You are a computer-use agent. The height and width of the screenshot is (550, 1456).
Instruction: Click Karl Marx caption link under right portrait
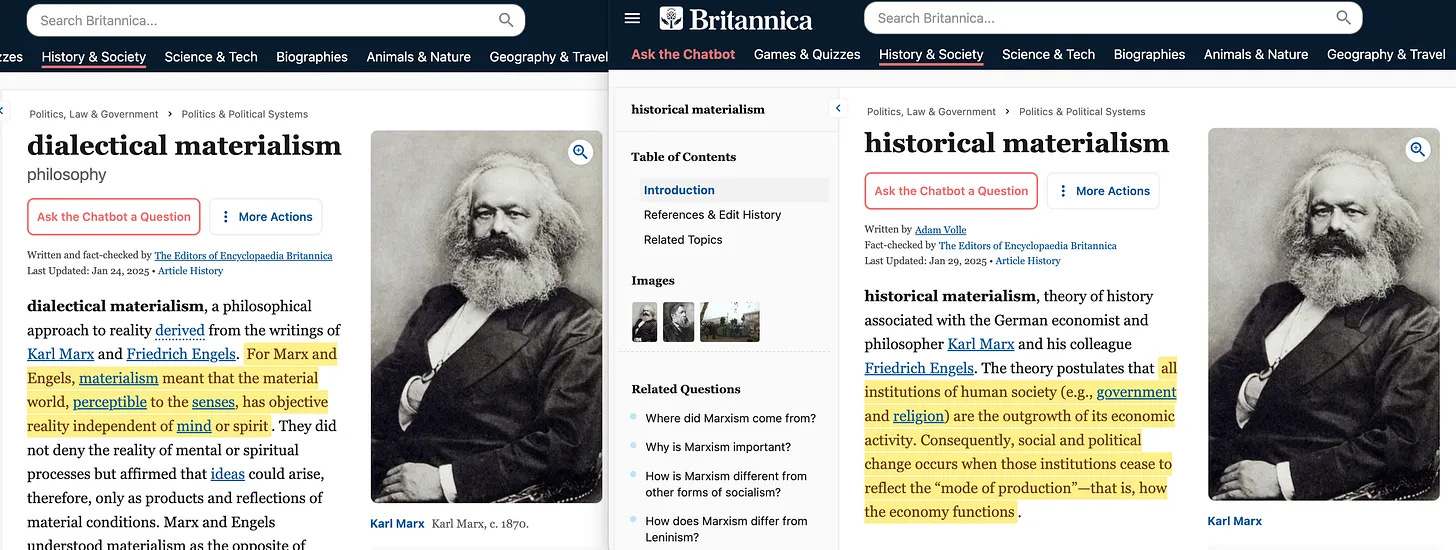tap(1235, 521)
